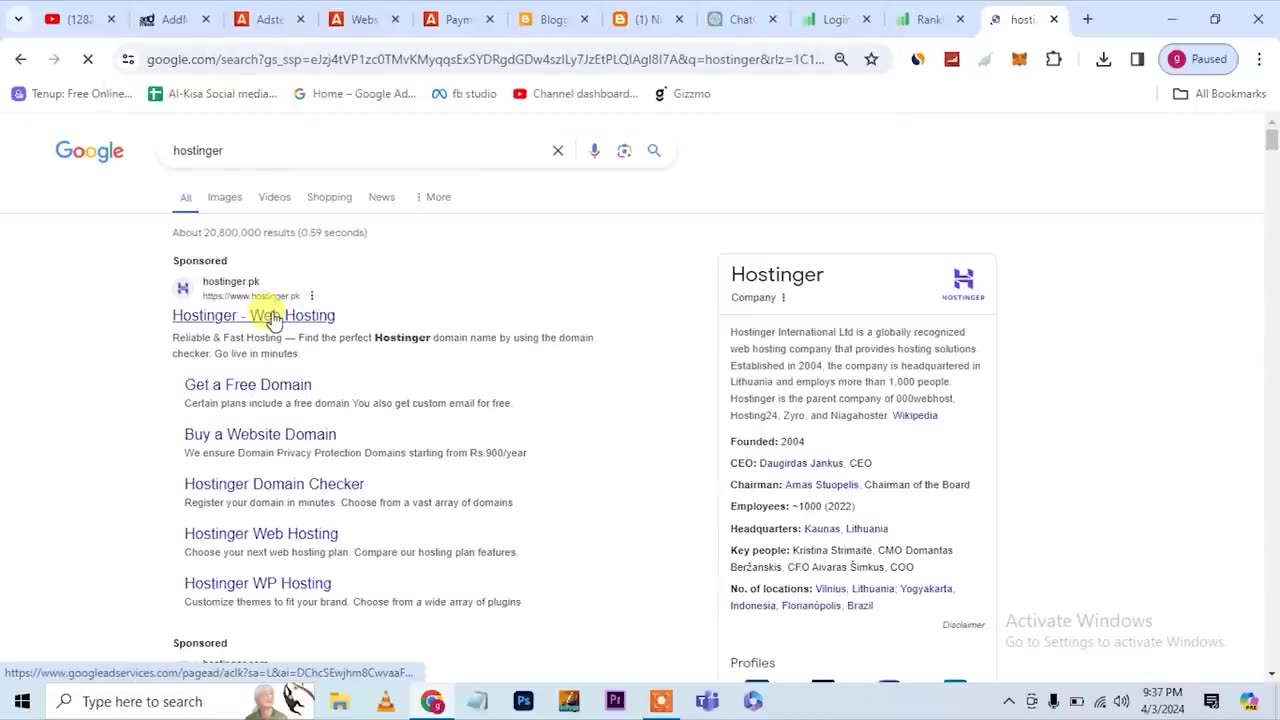Screen dimensions: 1280x720
Task: Click the Hostinger logo in knowledge panel
Action: pos(963,284)
